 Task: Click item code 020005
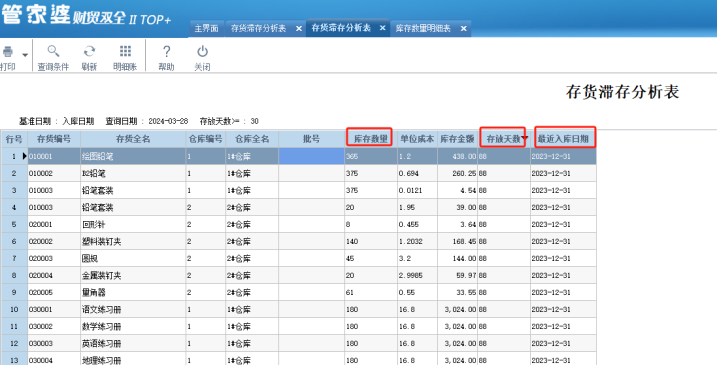pos(54,292)
